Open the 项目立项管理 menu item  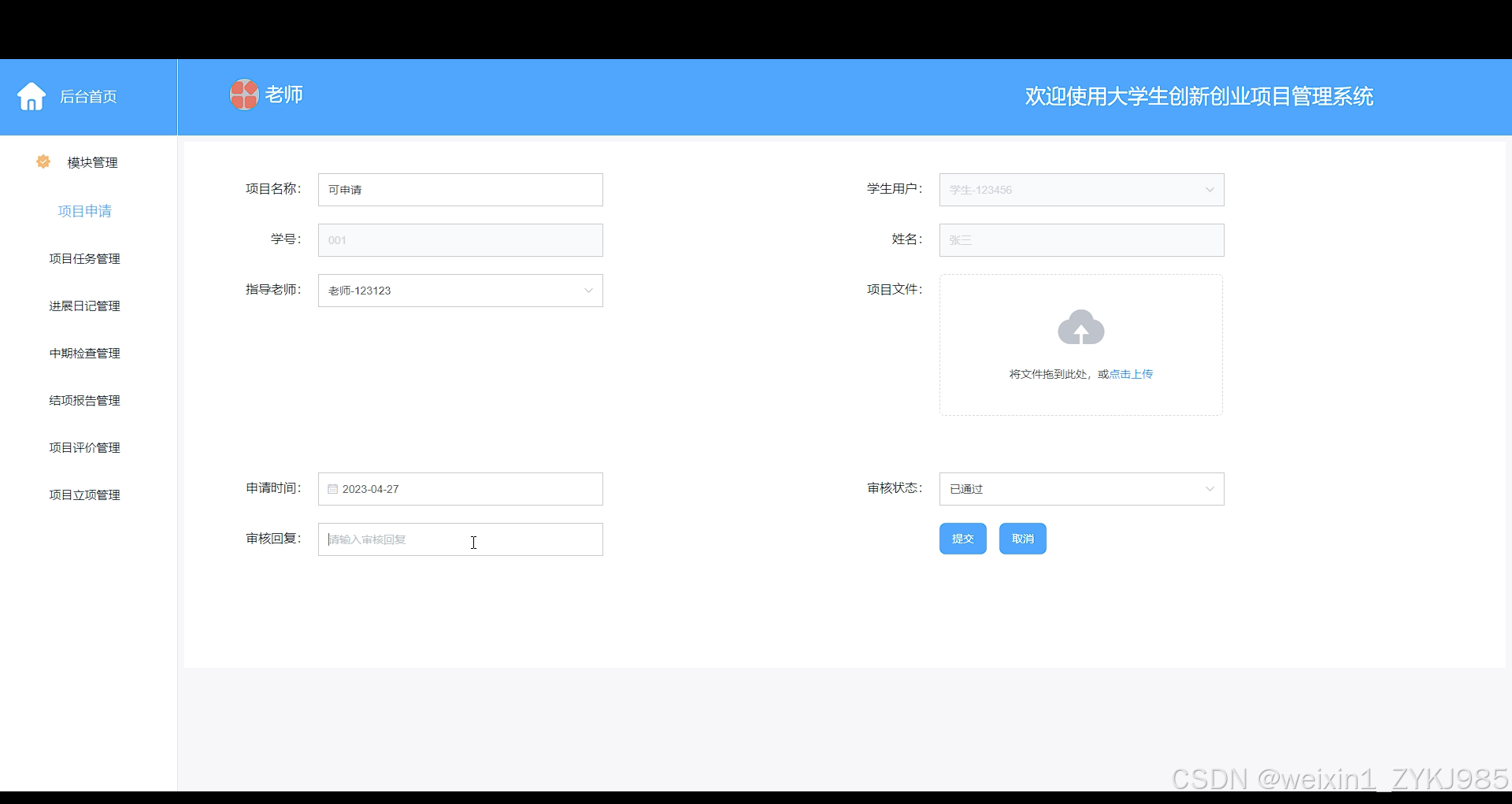click(85, 495)
